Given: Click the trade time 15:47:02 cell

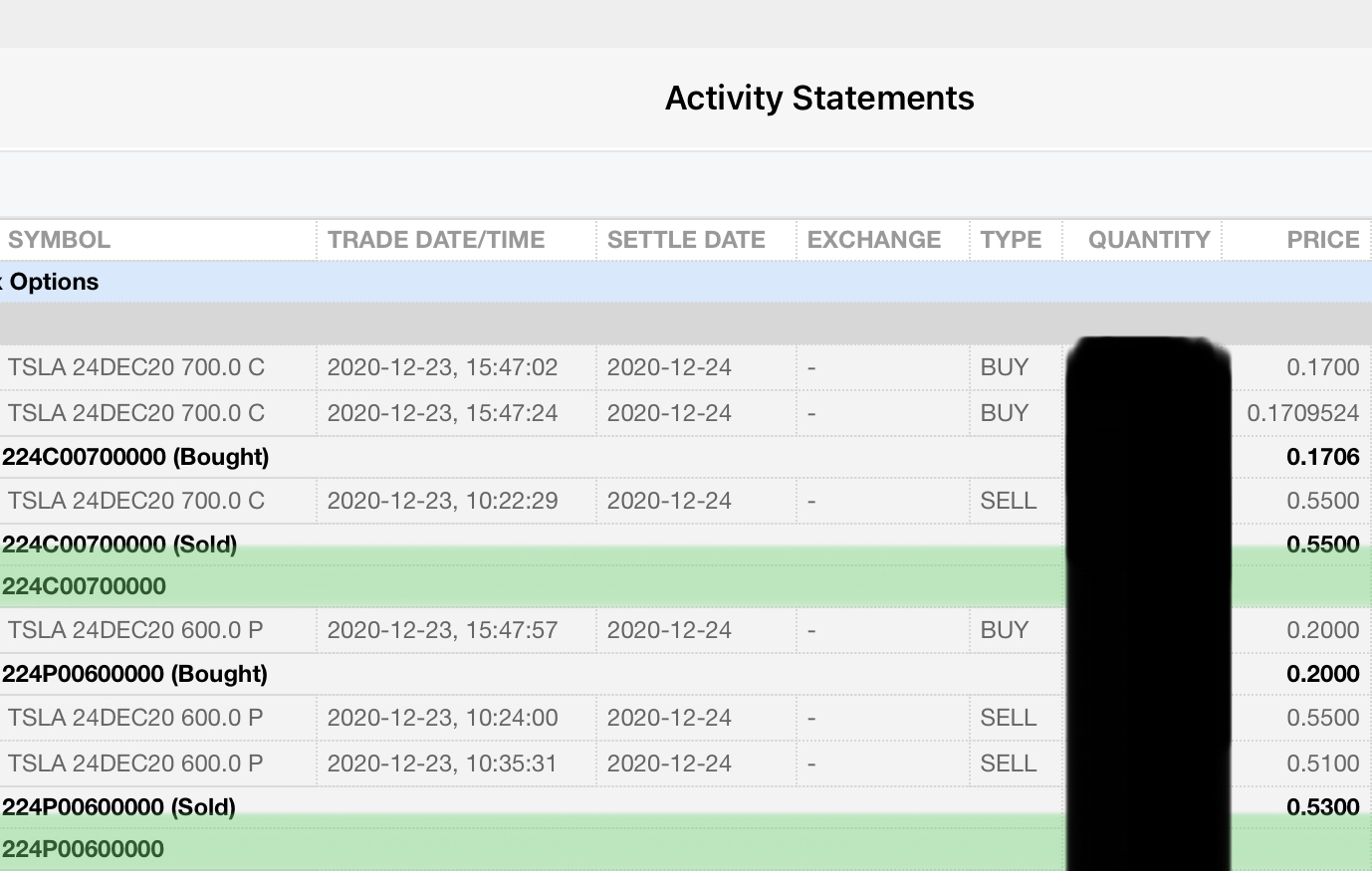Looking at the screenshot, I should [x=442, y=367].
